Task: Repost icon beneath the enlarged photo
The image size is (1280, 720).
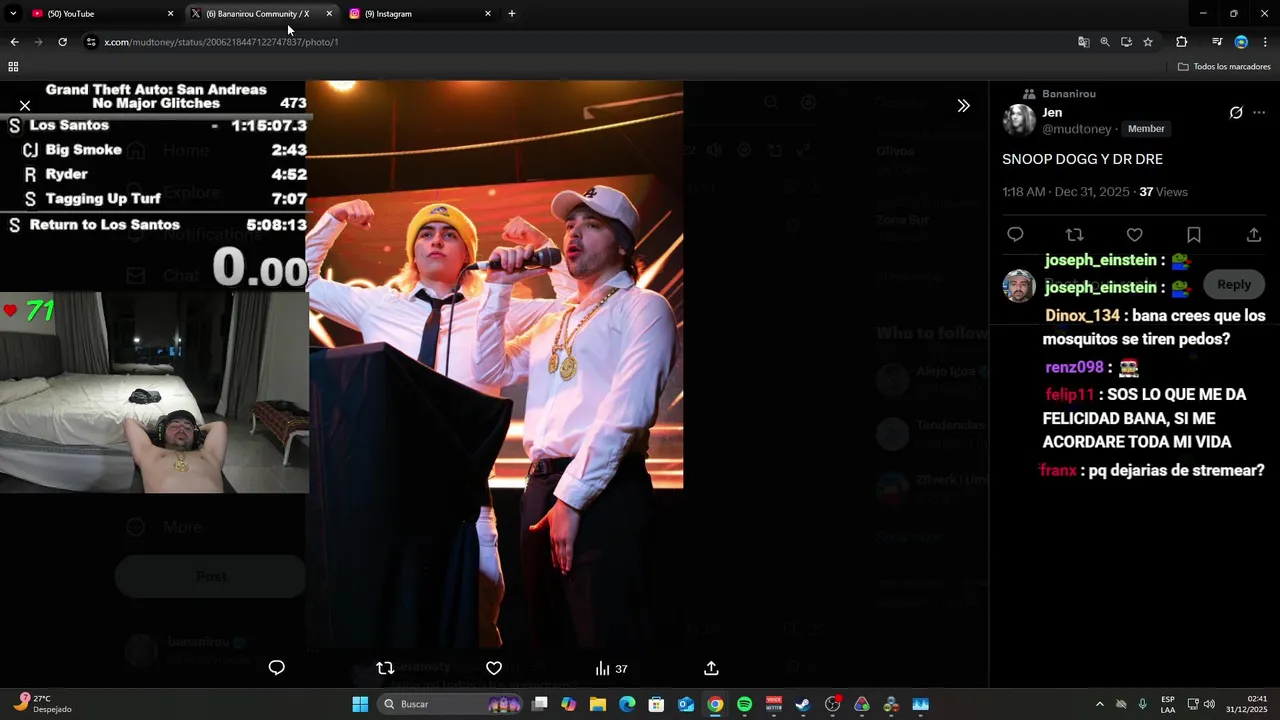Action: pyautogui.click(x=385, y=668)
